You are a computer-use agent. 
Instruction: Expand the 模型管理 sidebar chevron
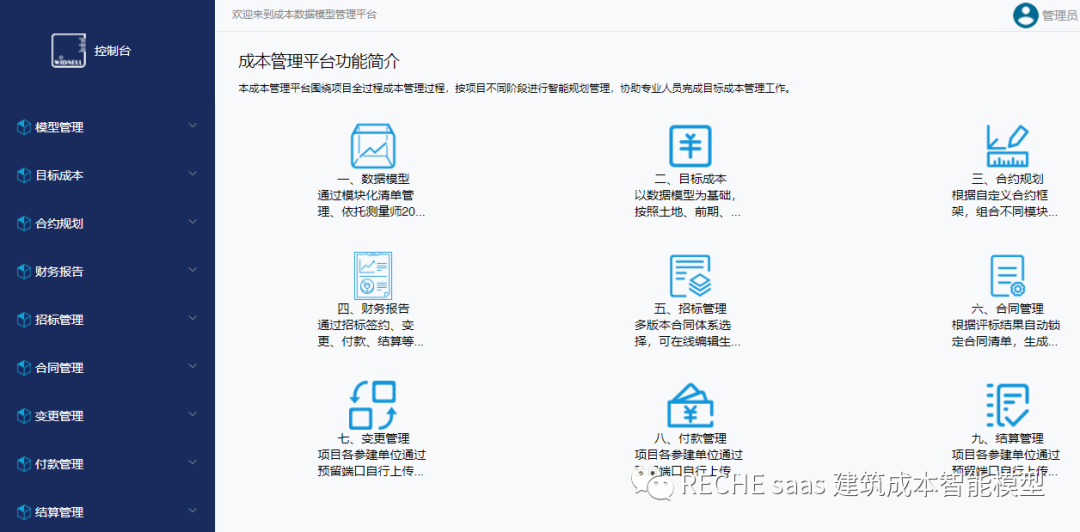pos(193,126)
